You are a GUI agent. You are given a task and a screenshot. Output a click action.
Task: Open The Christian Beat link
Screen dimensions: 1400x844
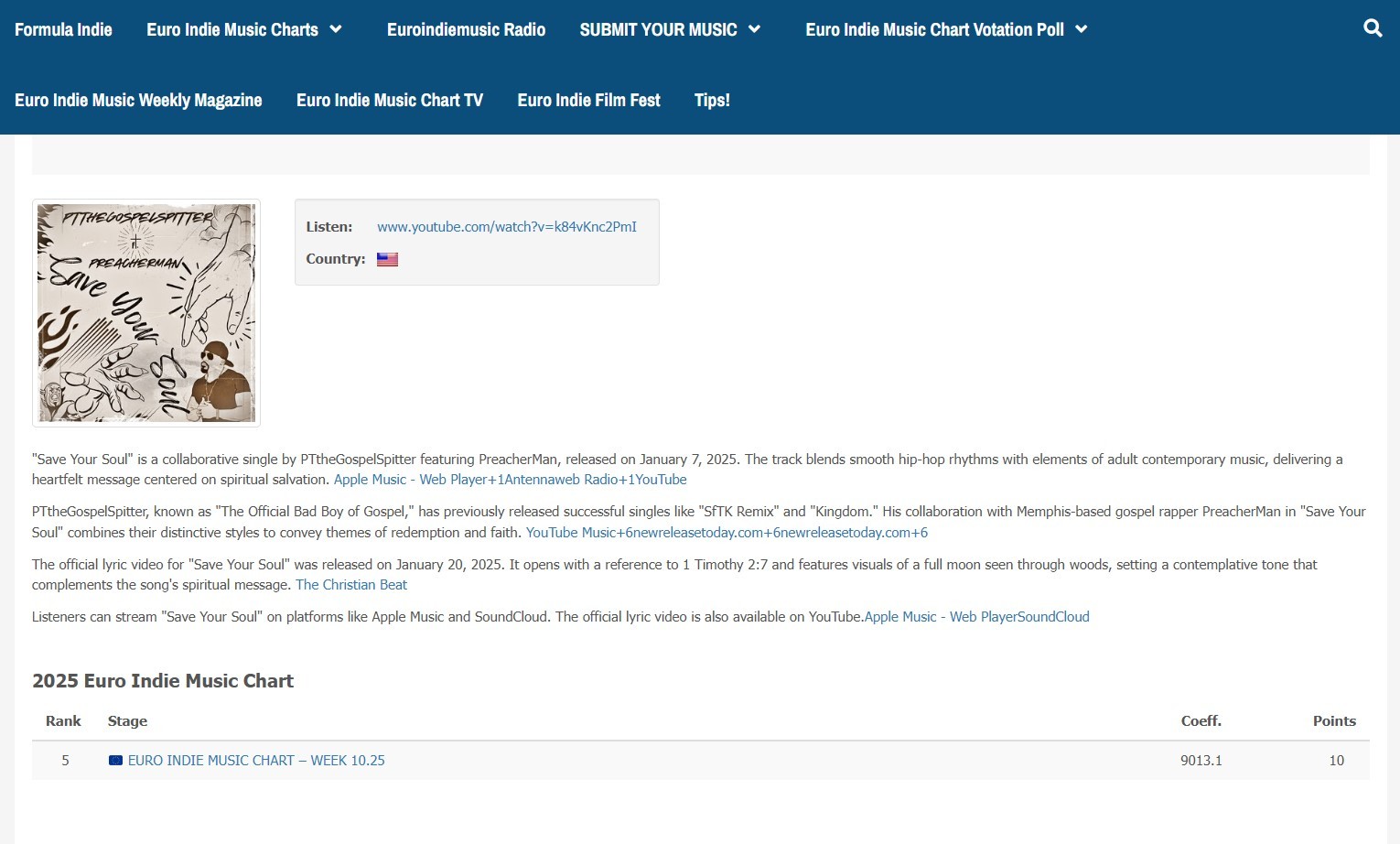(351, 585)
